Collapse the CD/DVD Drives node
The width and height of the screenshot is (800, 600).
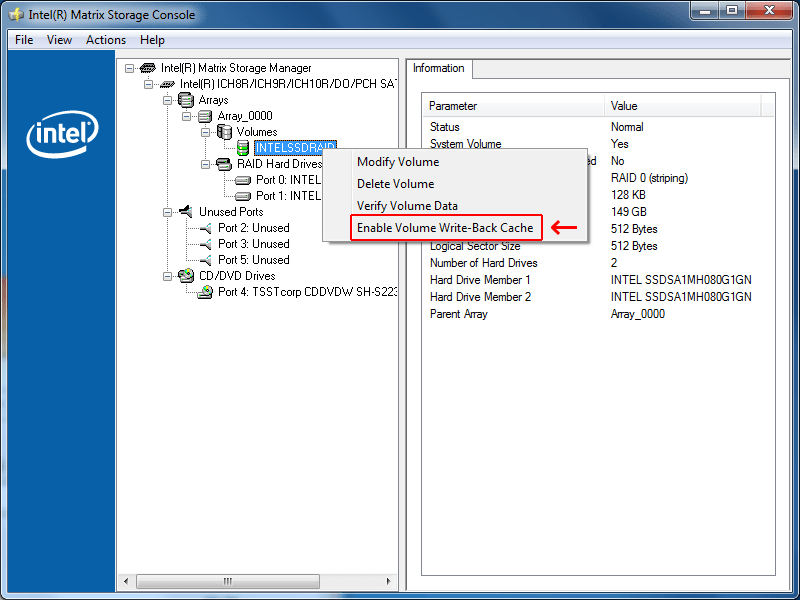click(x=169, y=275)
